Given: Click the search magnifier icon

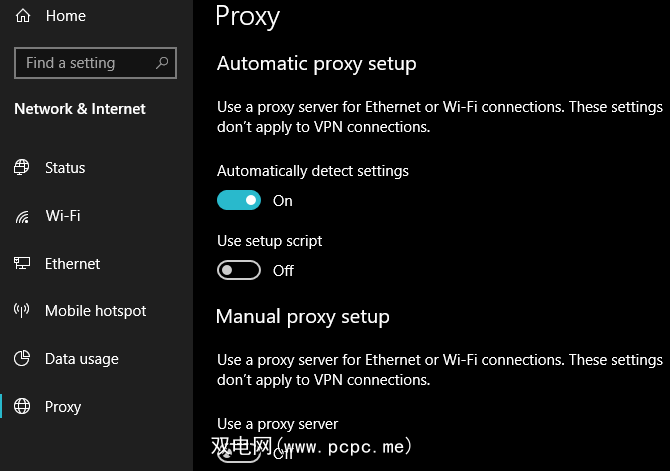Looking at the screenshot, I should (x=163, y=63).
